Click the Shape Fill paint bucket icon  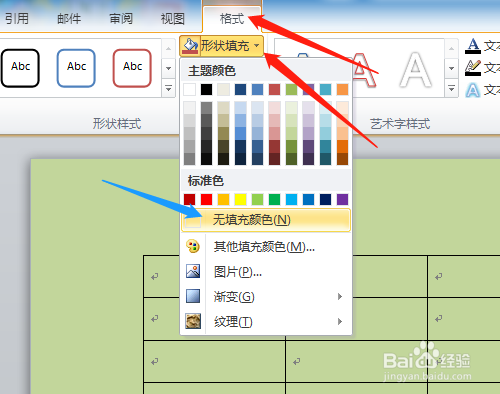[190, 46]
